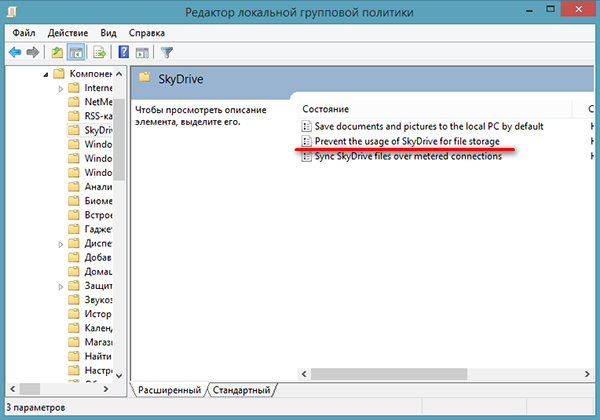
Task: Close the policy editor window
Action: (x=579, y=9)
